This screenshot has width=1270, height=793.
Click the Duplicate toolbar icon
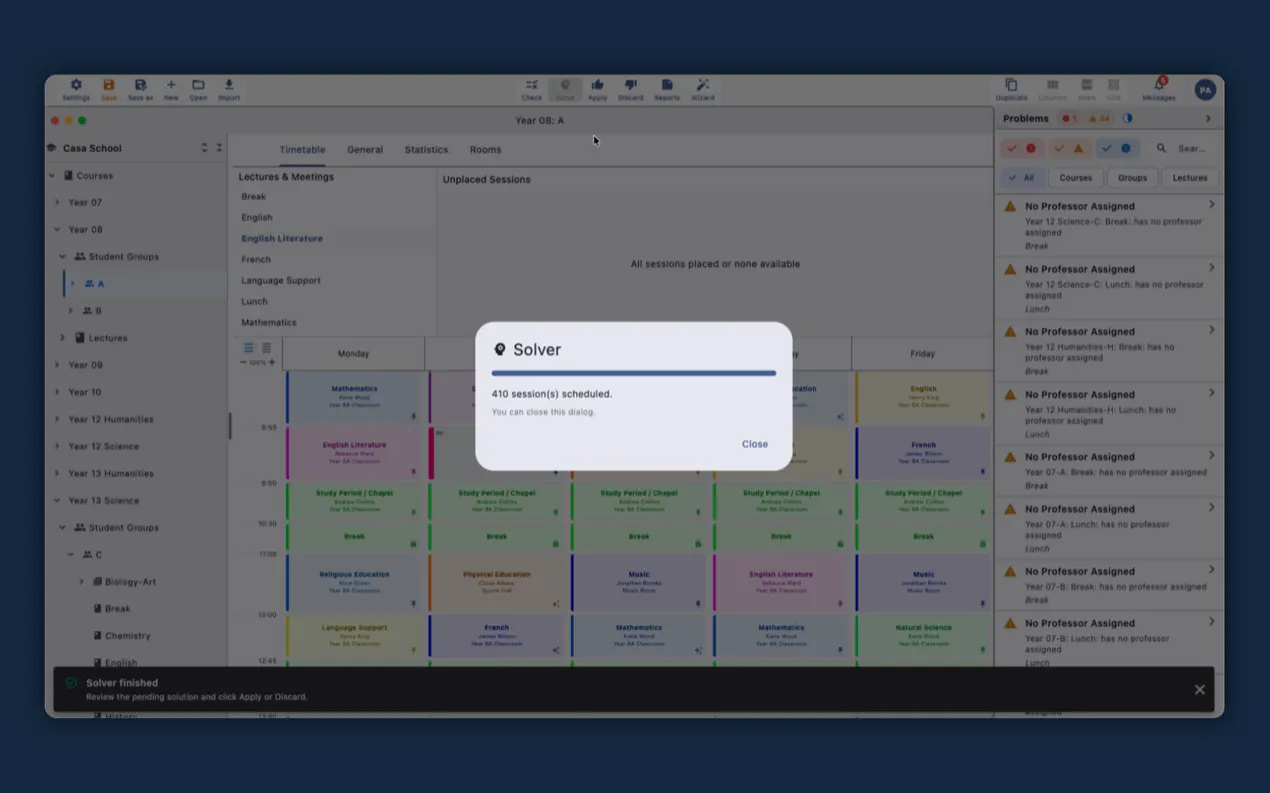(x=1011, y=90)
